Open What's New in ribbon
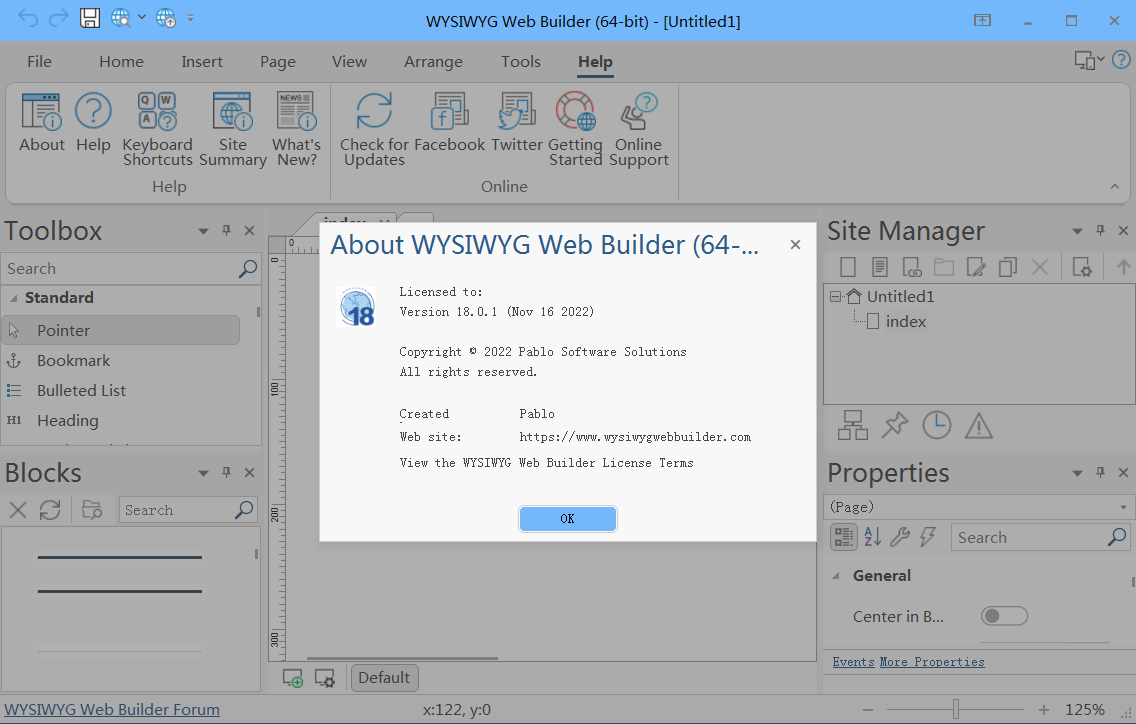Viewport: 1136px width, 724px height. tap(296, 130)
